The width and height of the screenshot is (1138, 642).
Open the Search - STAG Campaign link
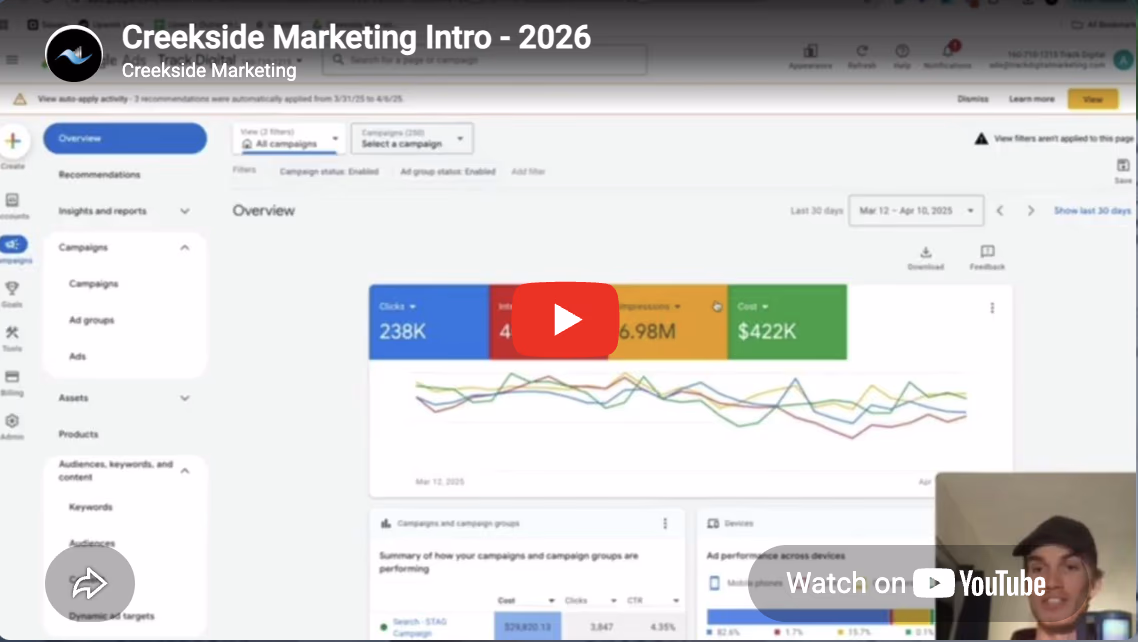419,627
